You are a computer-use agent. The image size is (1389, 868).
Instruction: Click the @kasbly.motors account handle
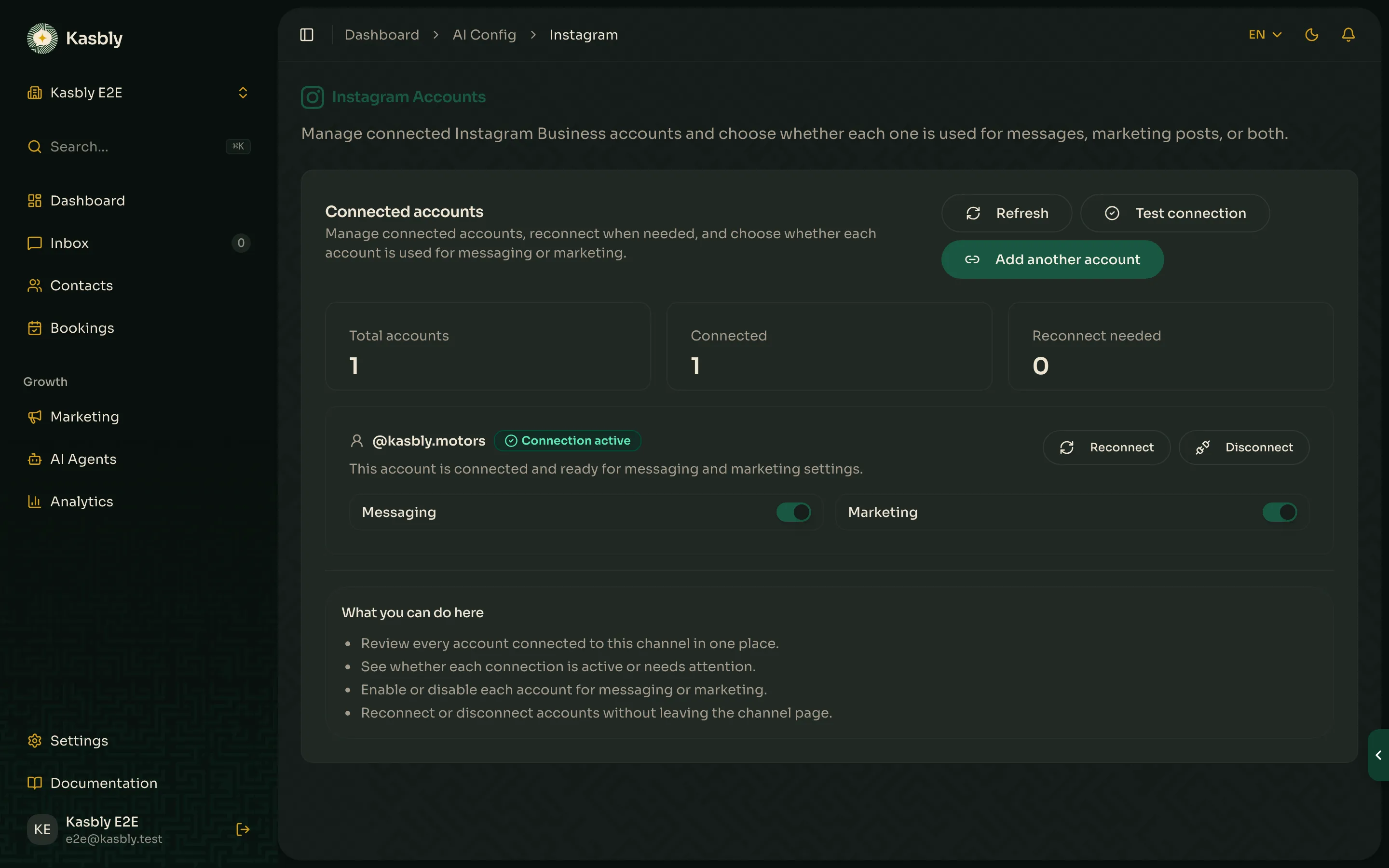tap(429, 441)
